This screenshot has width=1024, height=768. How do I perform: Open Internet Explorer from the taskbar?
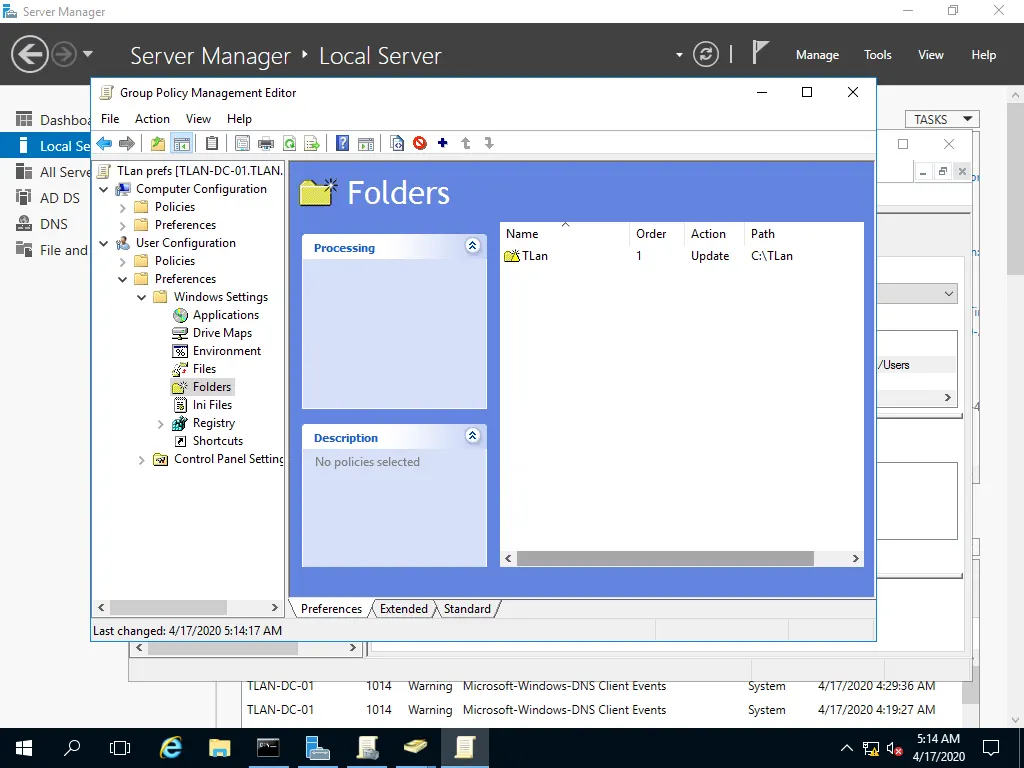click(x=171, y=748)
